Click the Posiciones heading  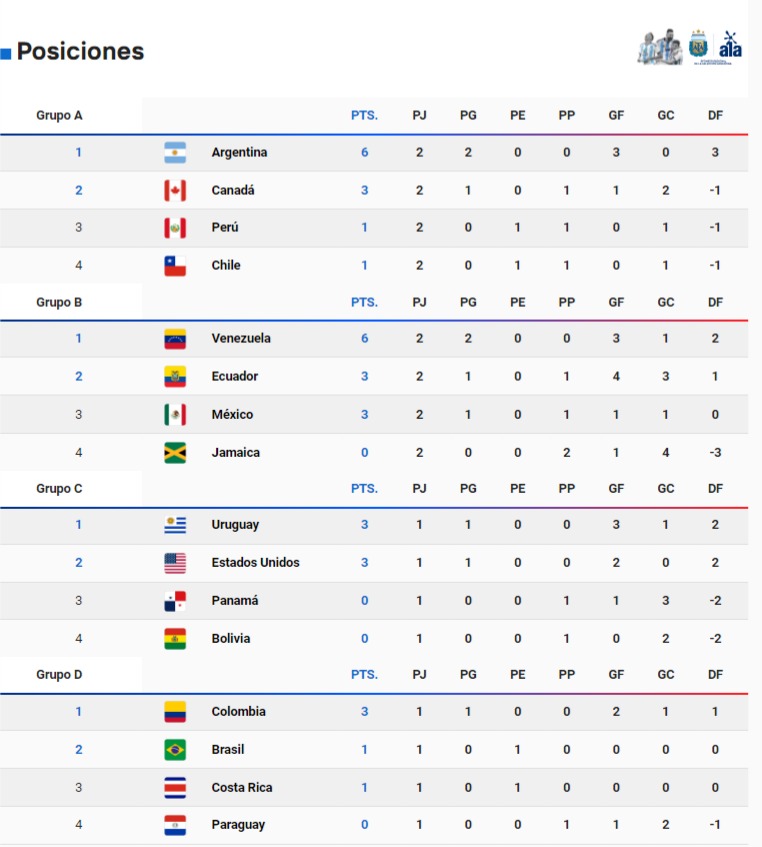tap(80, 51)
